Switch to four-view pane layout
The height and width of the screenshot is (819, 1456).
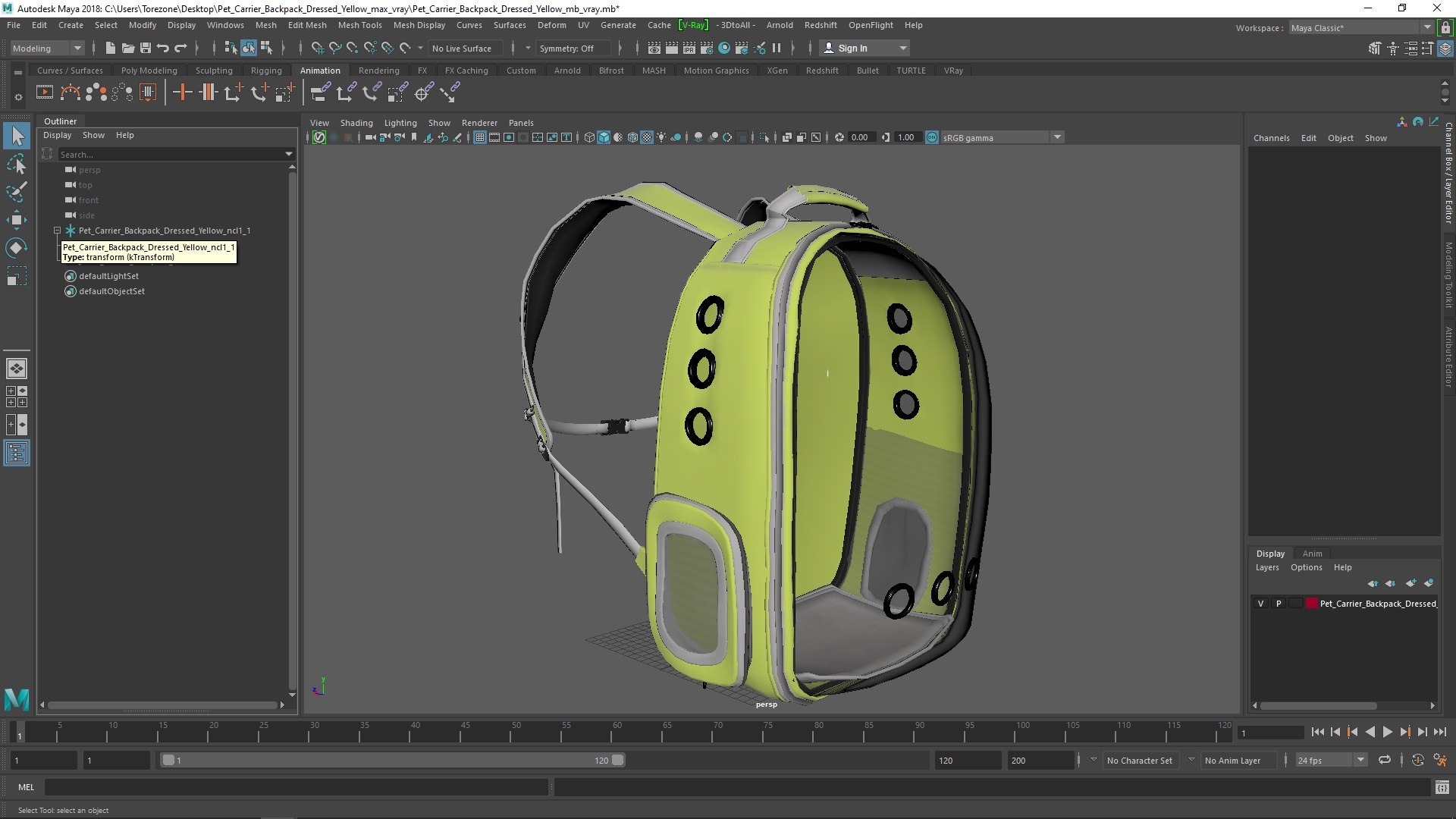(x=17, y=397)
